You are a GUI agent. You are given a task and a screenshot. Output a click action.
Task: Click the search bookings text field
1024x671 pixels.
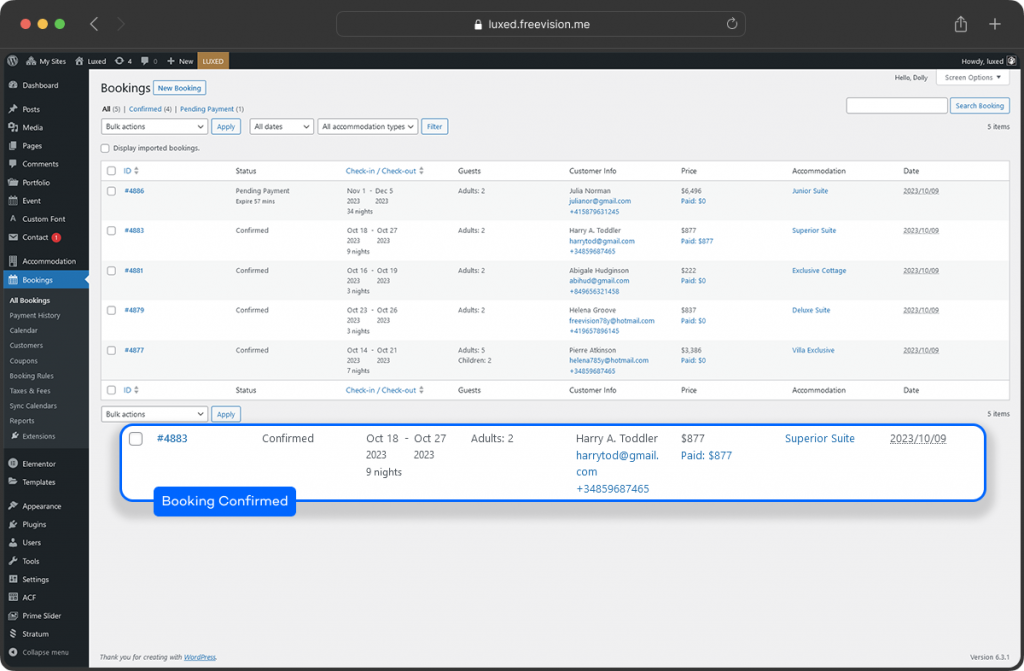click(896, 105)
